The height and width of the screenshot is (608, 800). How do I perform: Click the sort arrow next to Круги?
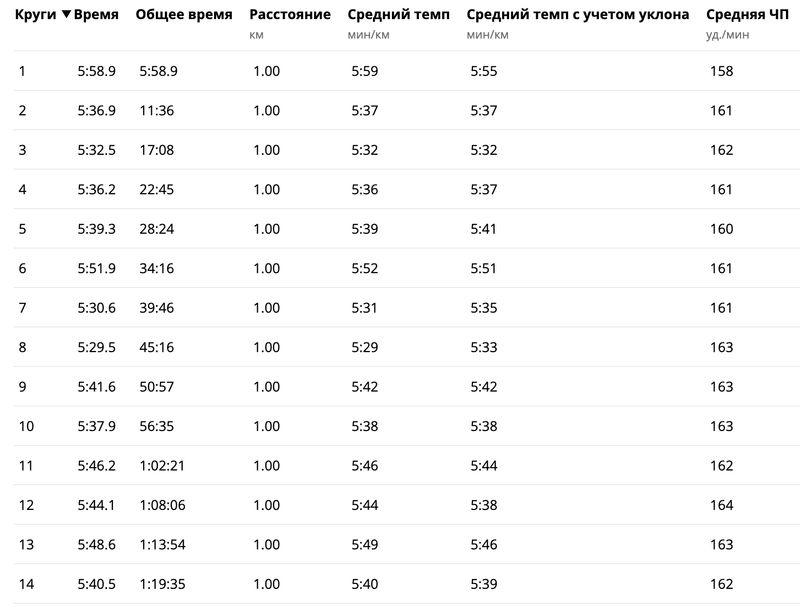point(66,15)
